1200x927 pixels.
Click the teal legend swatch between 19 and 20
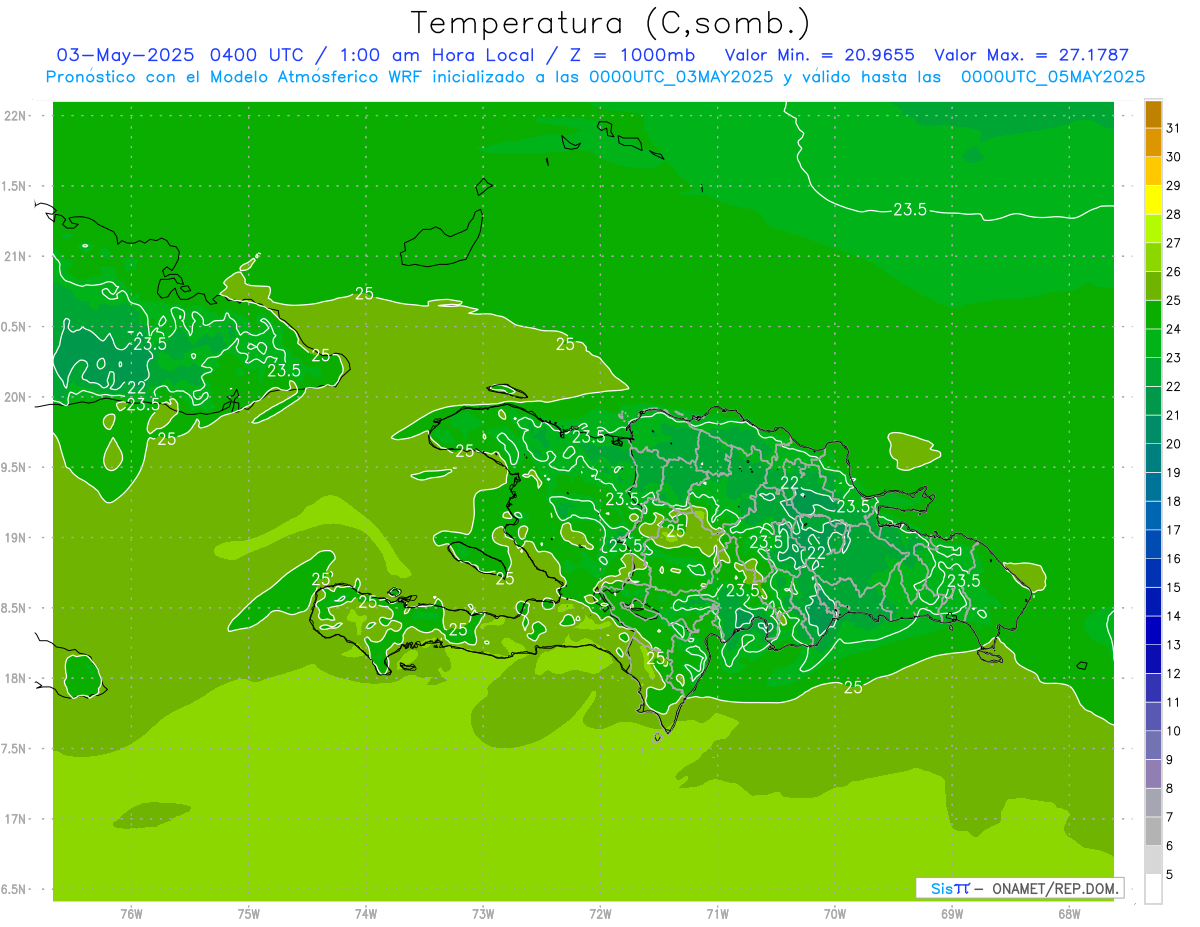[1153, 458]
